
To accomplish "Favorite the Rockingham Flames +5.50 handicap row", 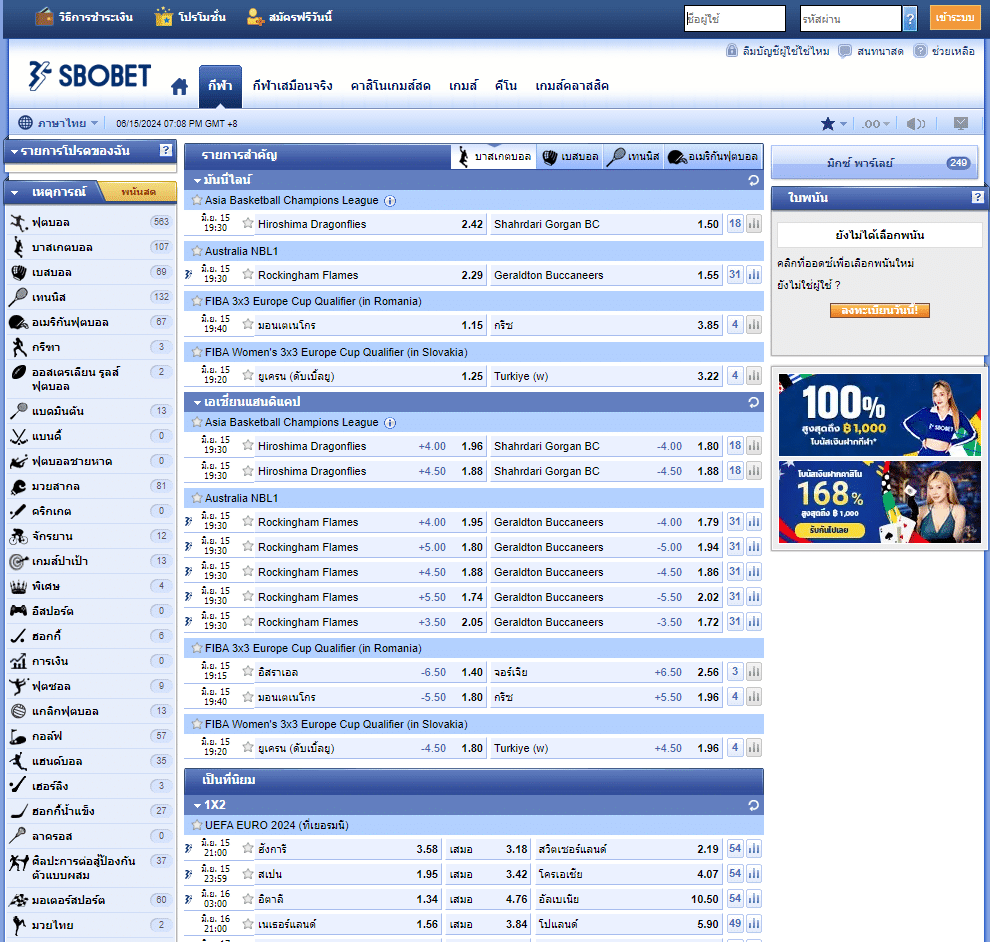I will (248, 597).
